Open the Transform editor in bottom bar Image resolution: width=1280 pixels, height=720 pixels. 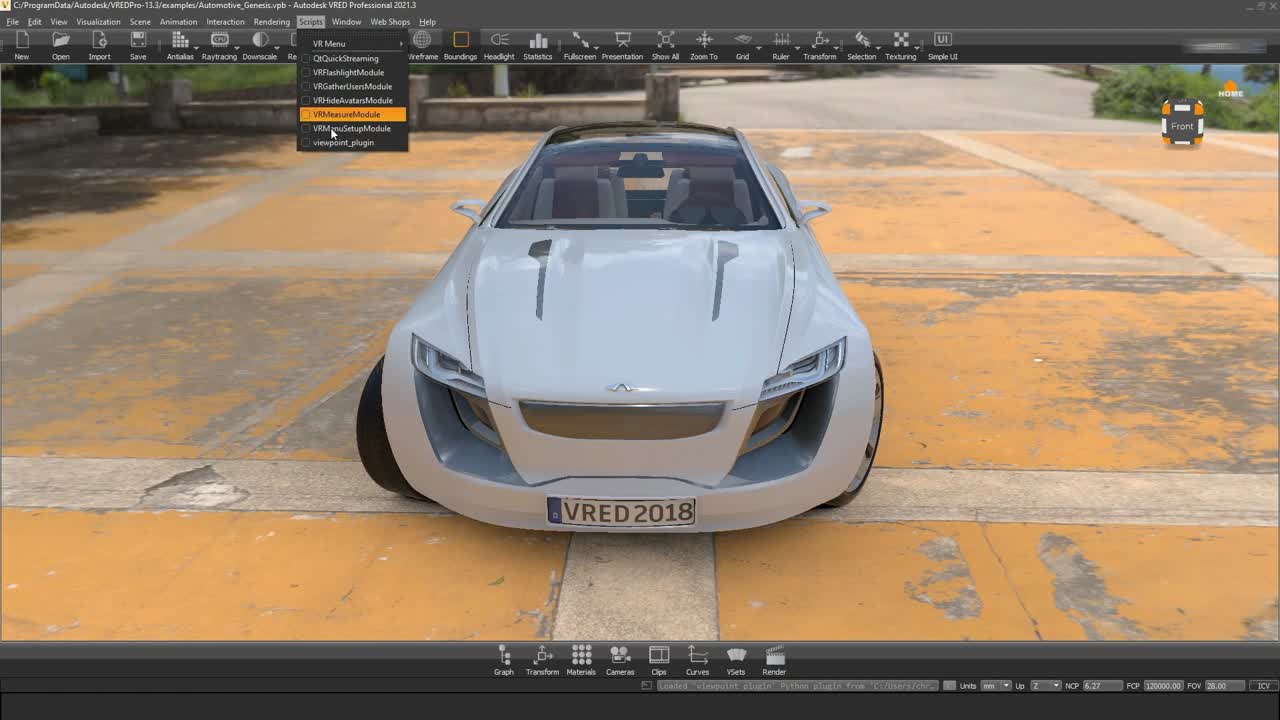(x=542, y=661)
